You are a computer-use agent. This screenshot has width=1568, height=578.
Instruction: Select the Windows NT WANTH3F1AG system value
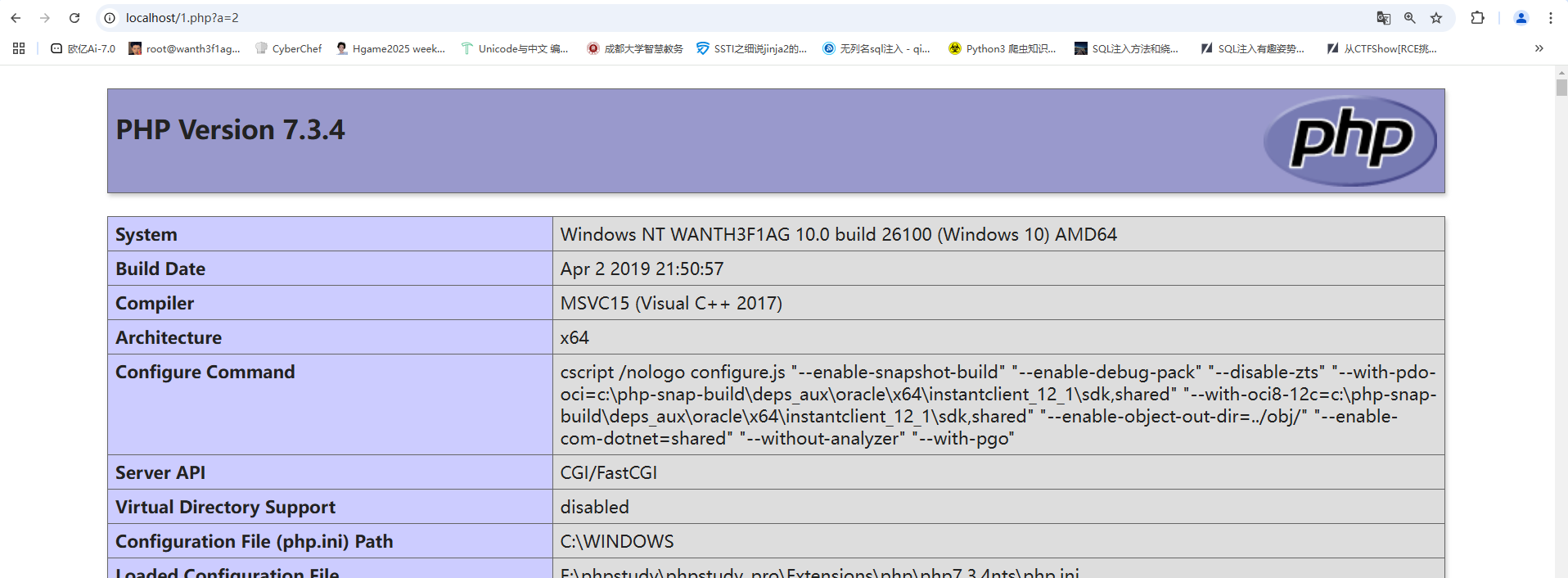point(838,234)
